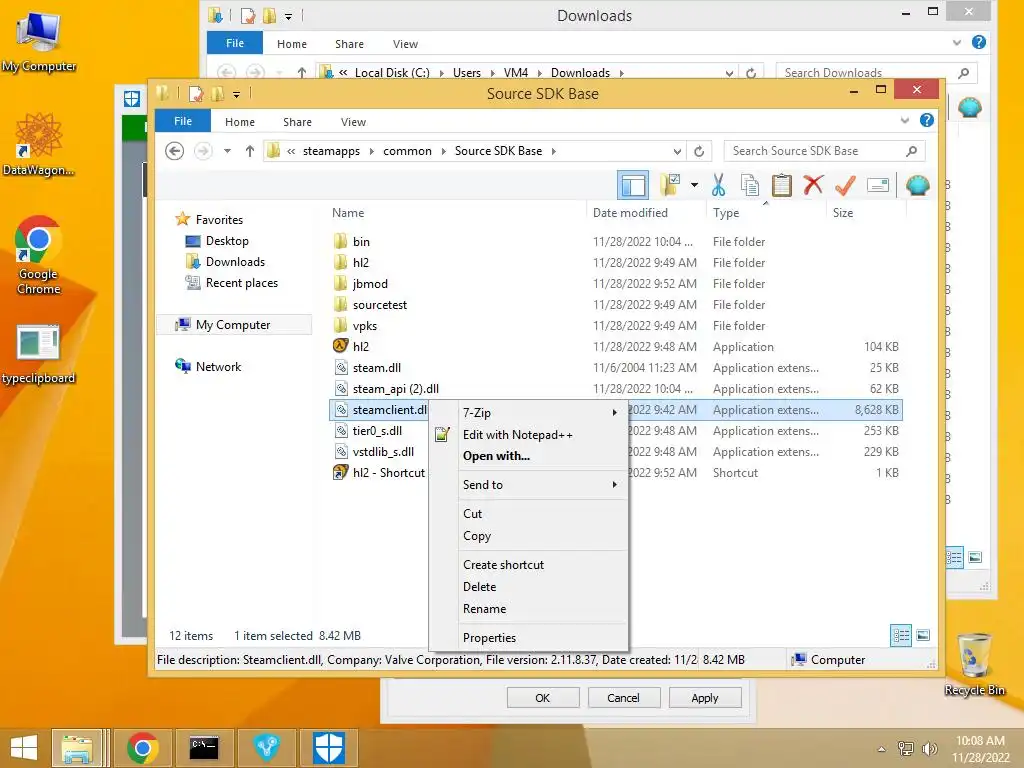Viewport: 1024px width, 768px height.
Task: Select Downloads under Favorites
Action: click(225, 262)
